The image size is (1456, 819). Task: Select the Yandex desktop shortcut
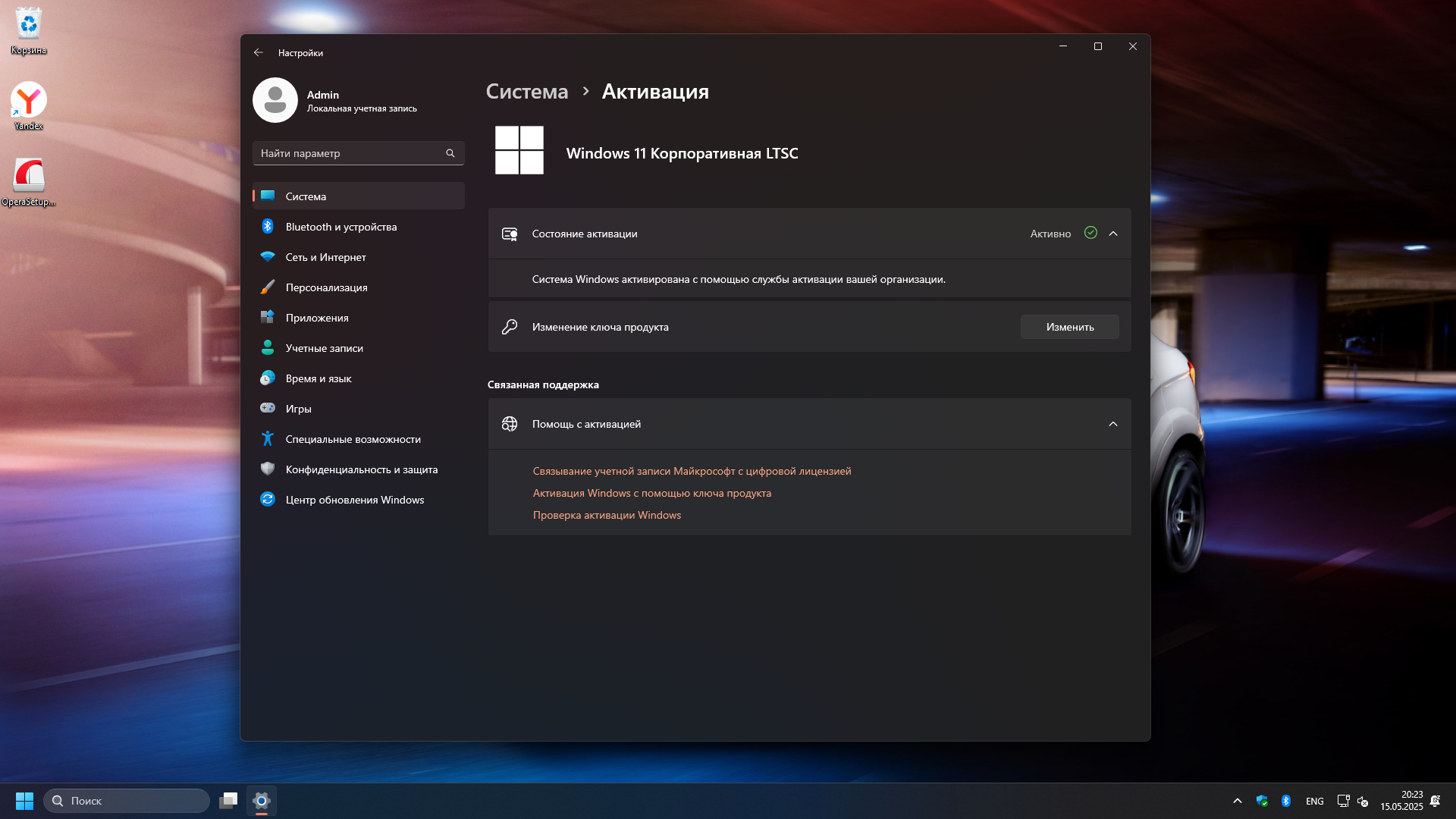tap(28, 106)
